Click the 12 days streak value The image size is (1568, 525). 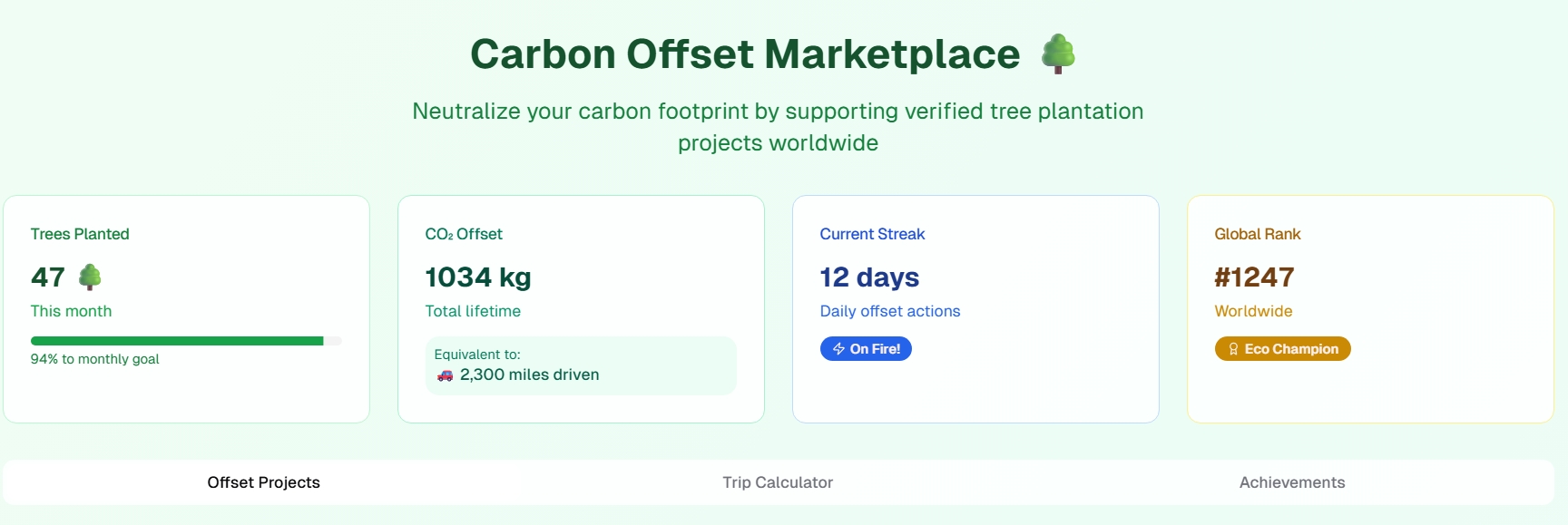[869, 277]
